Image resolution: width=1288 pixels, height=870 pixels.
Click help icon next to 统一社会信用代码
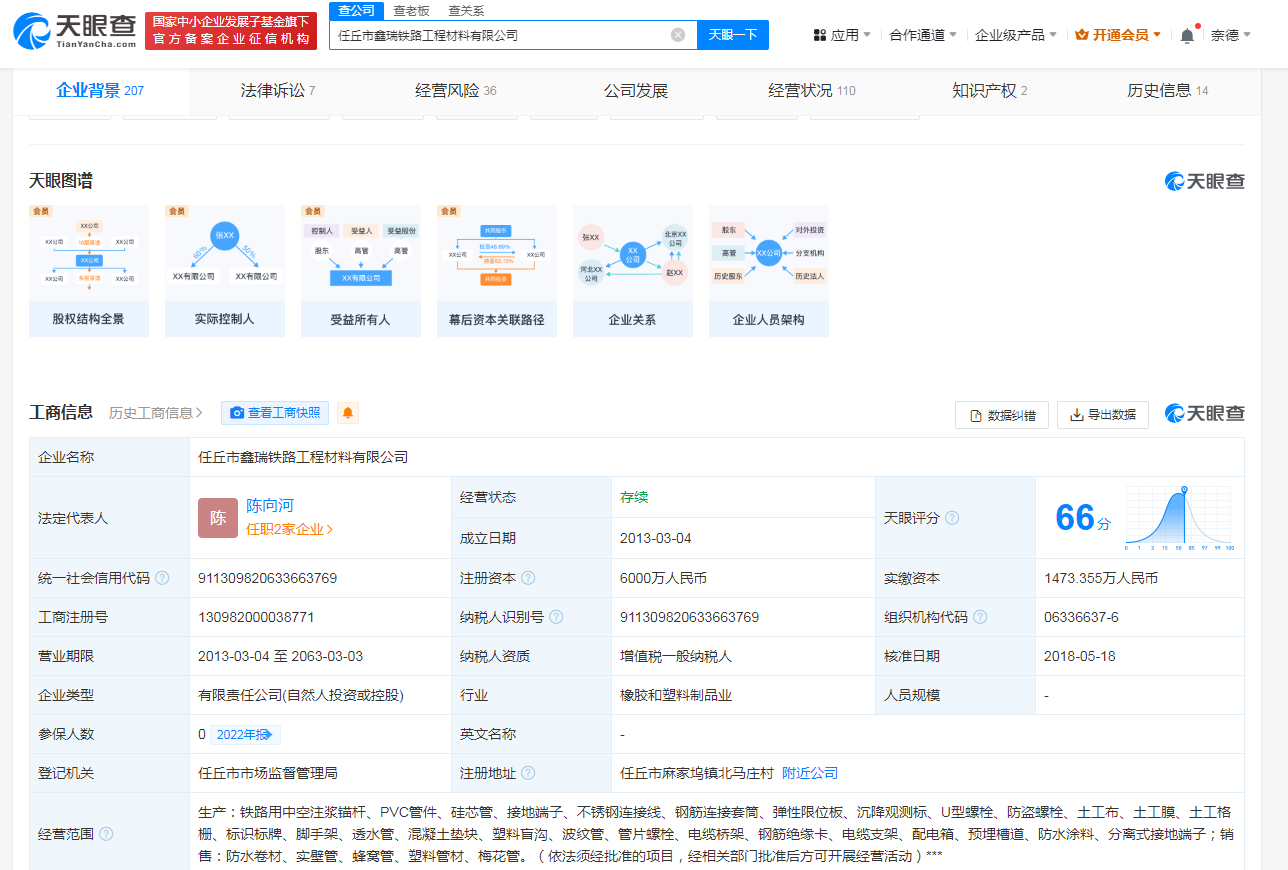click(163, 578)
